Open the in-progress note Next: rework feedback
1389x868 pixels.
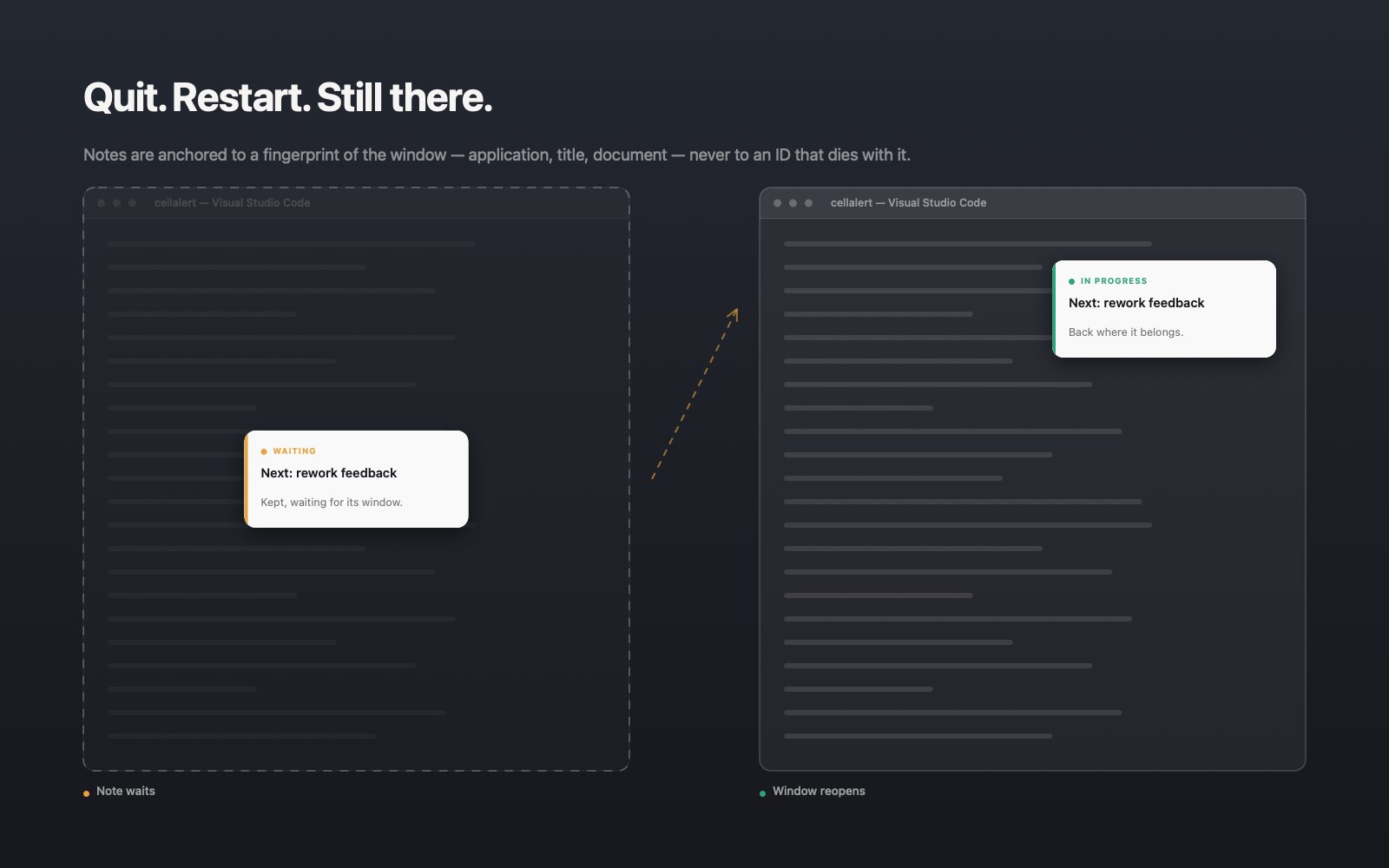point(1164,309)
